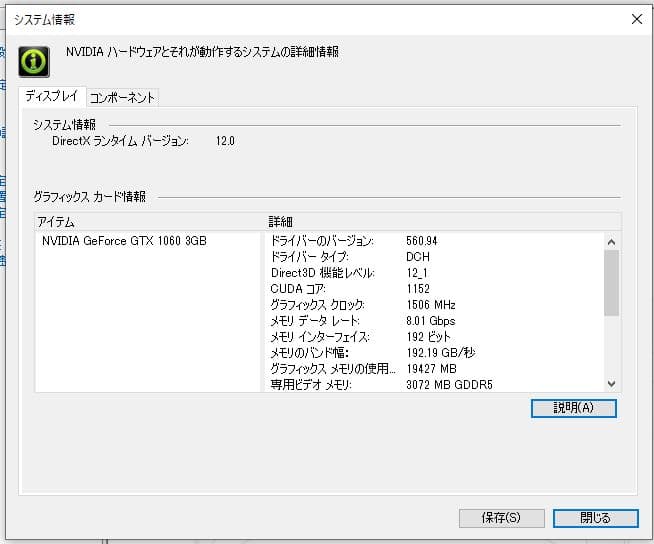
Task: Click the 専用ビデオ メモリ label
Action: 311,385
